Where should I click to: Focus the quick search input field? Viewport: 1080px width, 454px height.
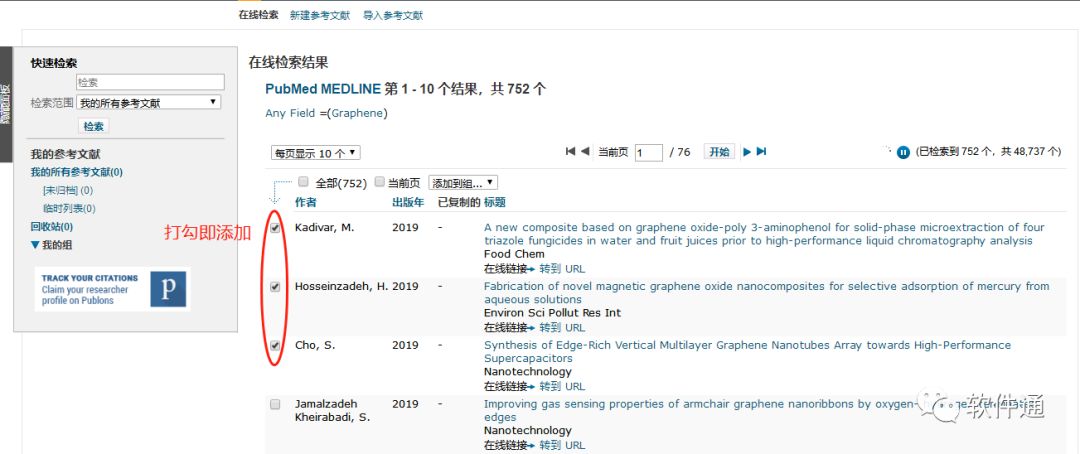click(x=150, y=82)
